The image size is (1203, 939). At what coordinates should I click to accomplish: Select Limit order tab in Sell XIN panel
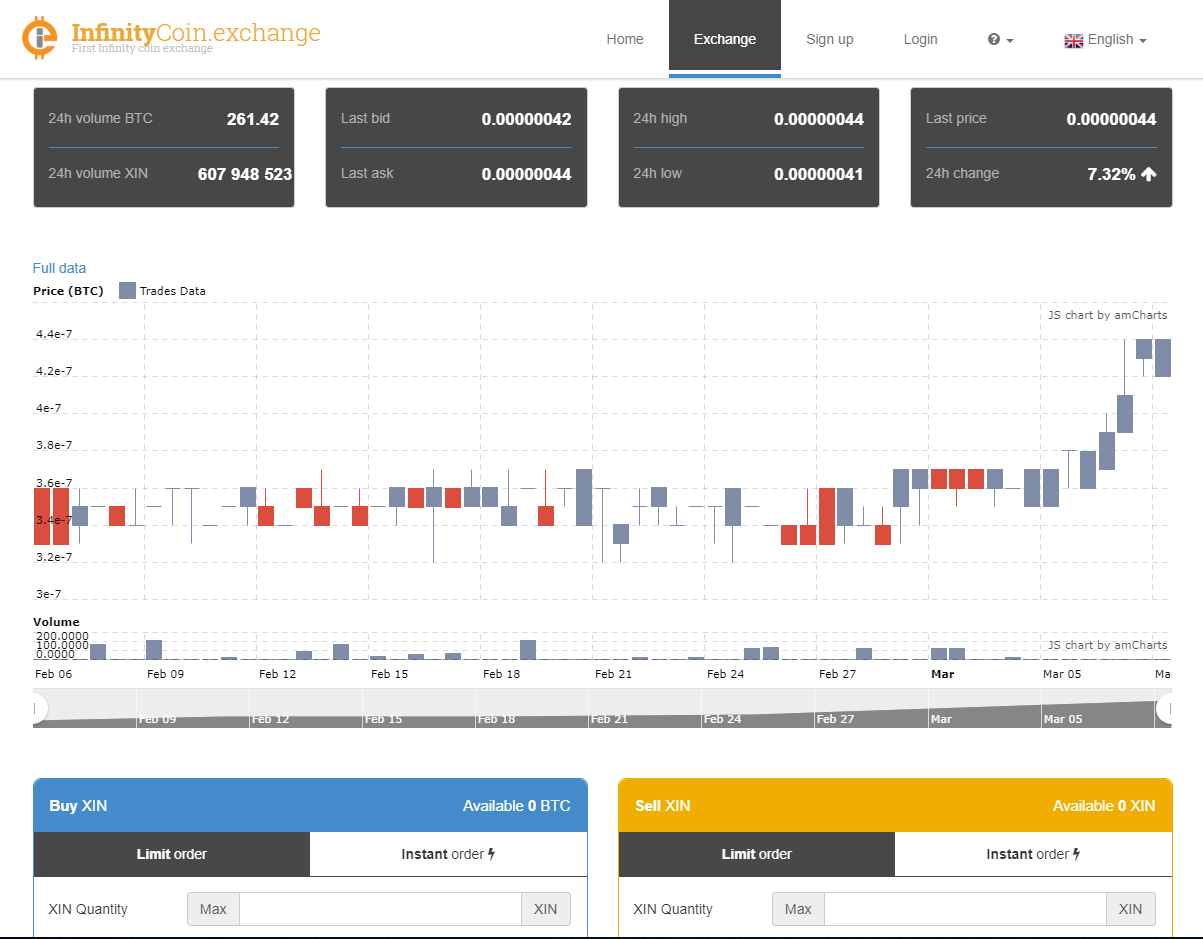coord(757,854)
